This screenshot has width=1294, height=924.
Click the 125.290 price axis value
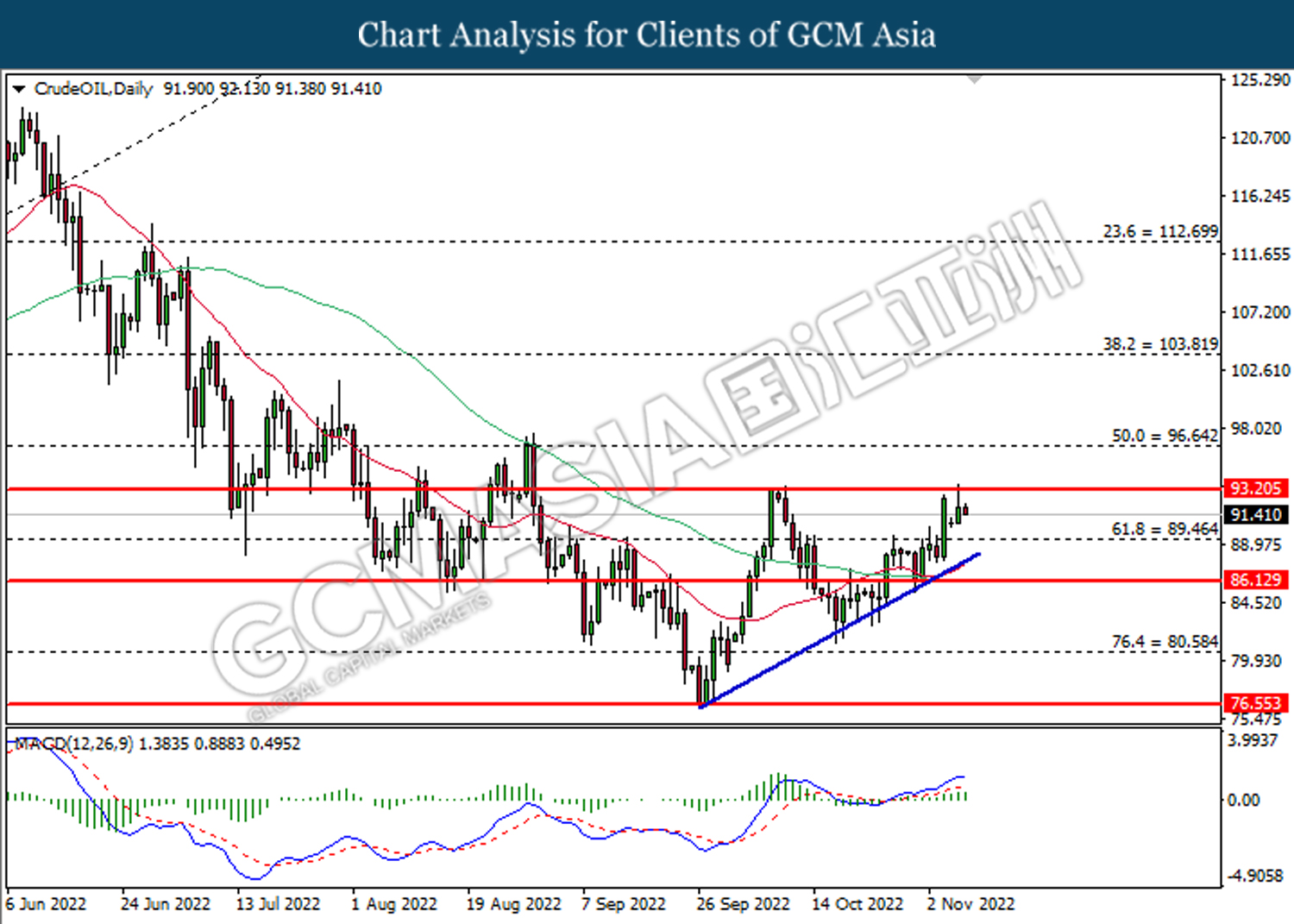click(x=1260, y=80)
